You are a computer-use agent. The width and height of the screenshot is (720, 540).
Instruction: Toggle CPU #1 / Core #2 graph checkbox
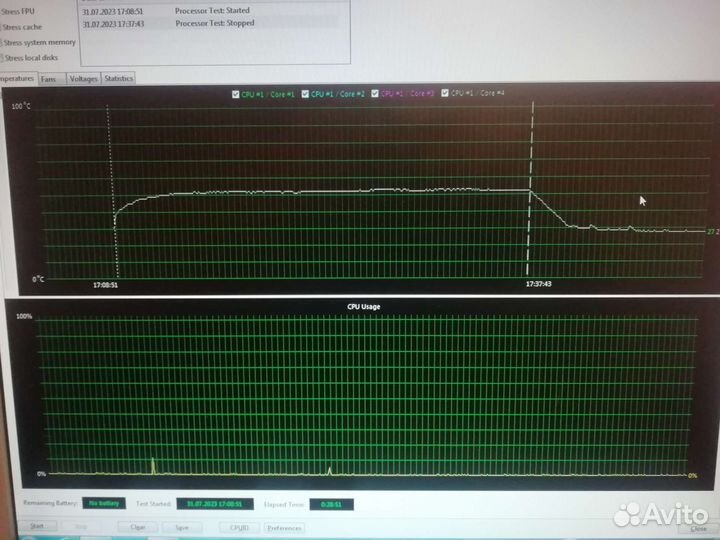pyautogui.click(x=305, y=94)
